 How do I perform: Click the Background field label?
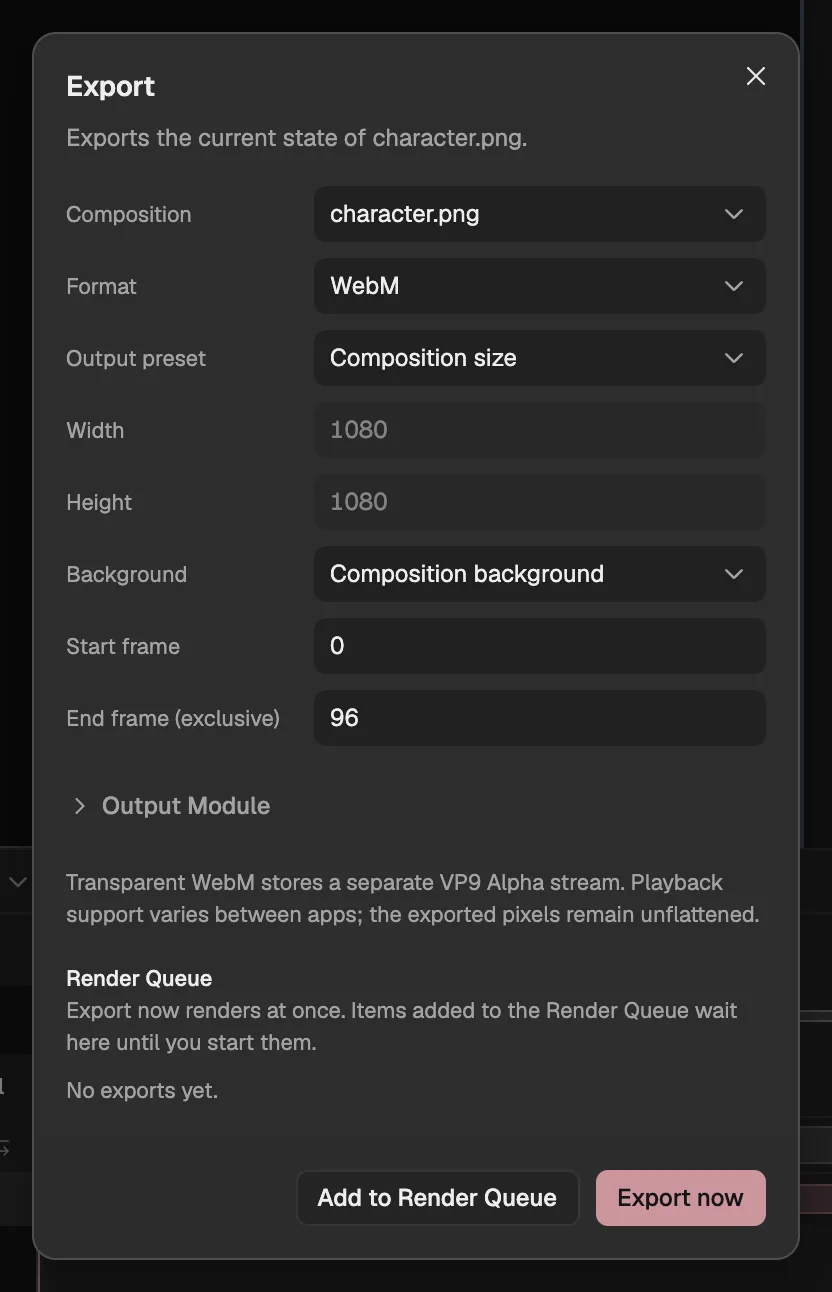click(x=126, y=574)
